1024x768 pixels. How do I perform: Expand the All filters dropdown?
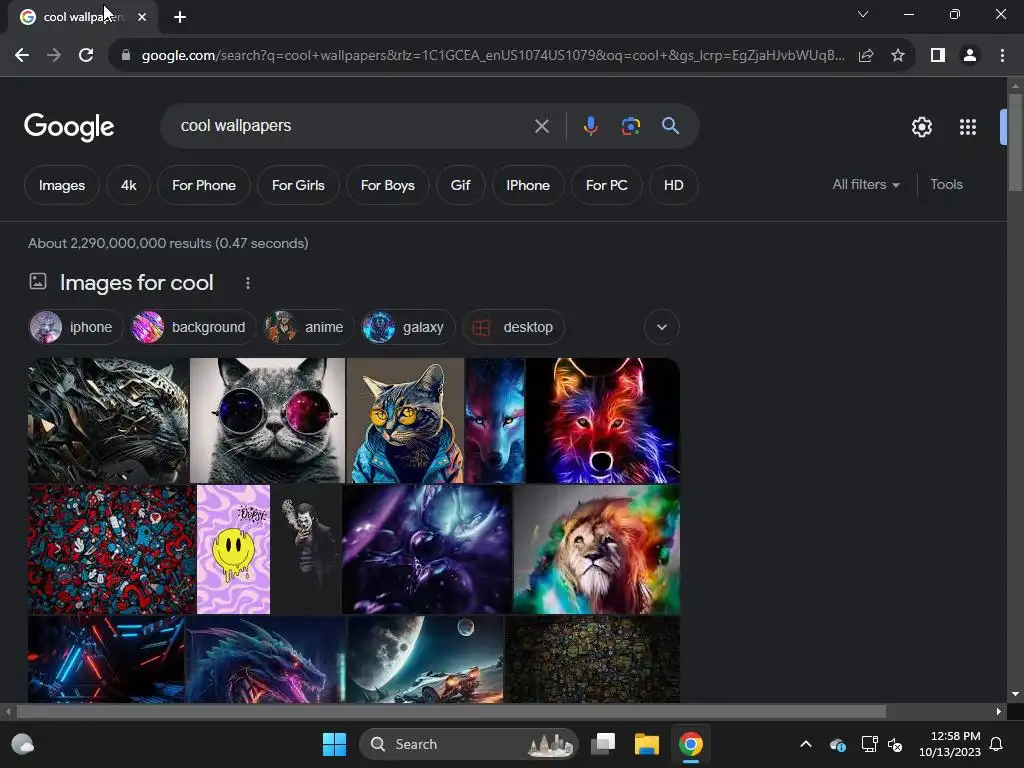(866, 185)
